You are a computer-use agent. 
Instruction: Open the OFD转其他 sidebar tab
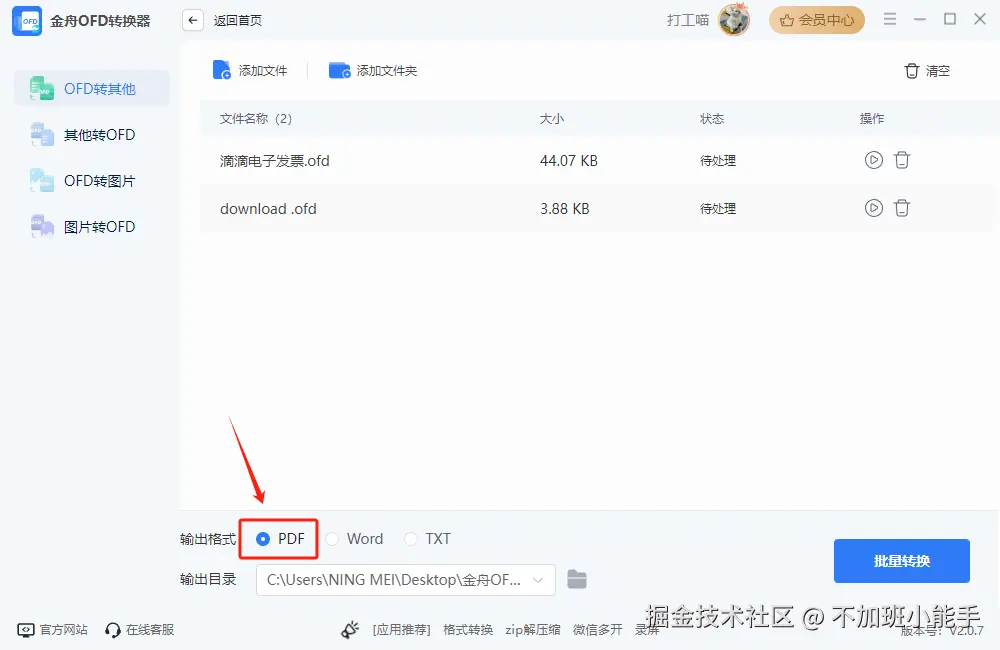[92, 89]
